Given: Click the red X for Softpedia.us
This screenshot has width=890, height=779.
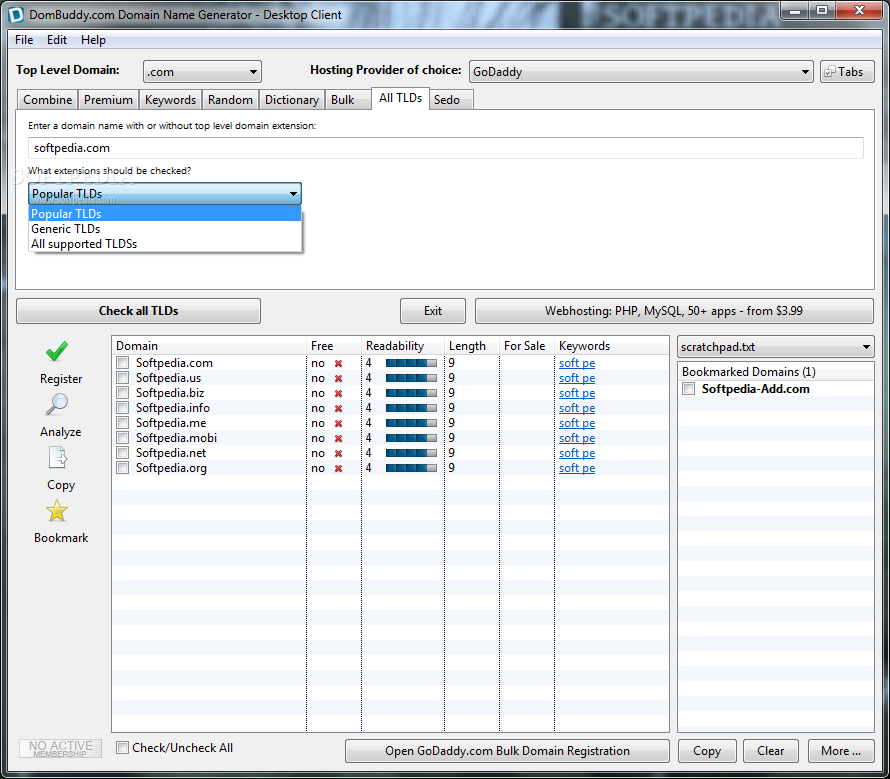Looking at the screenshot, I should 338,378.
